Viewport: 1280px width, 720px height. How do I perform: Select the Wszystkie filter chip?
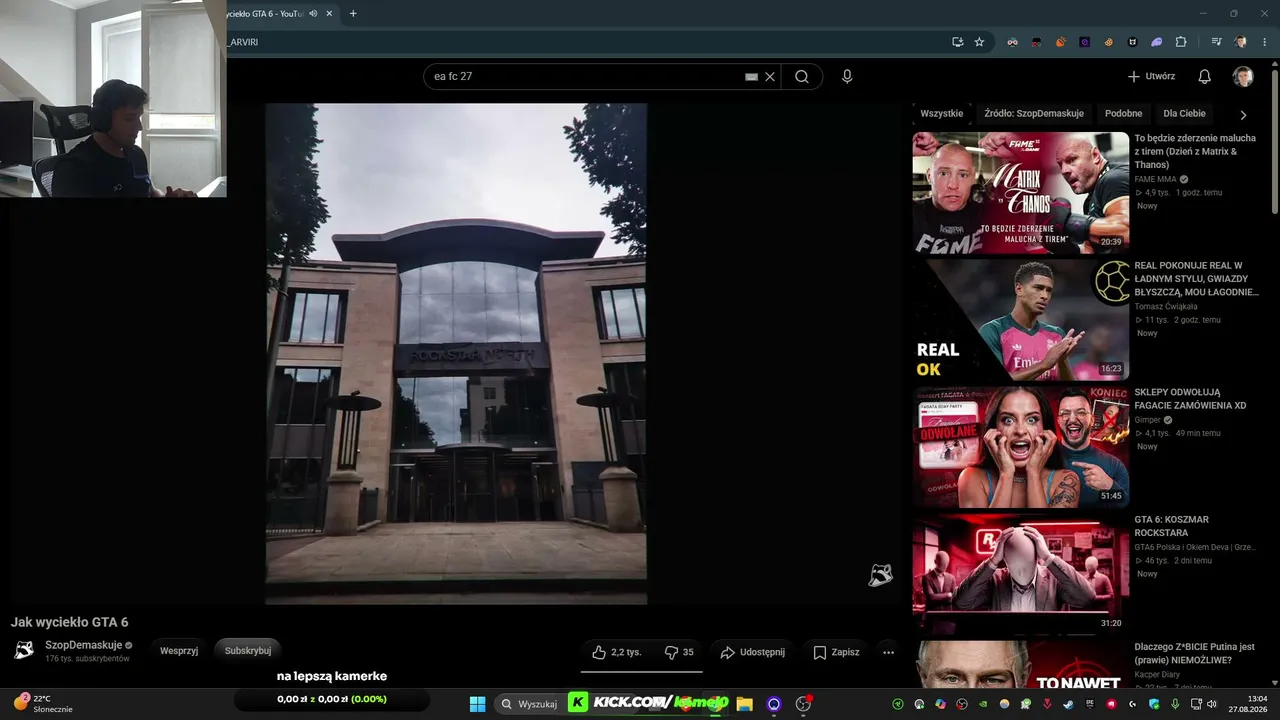pos(942,114)
